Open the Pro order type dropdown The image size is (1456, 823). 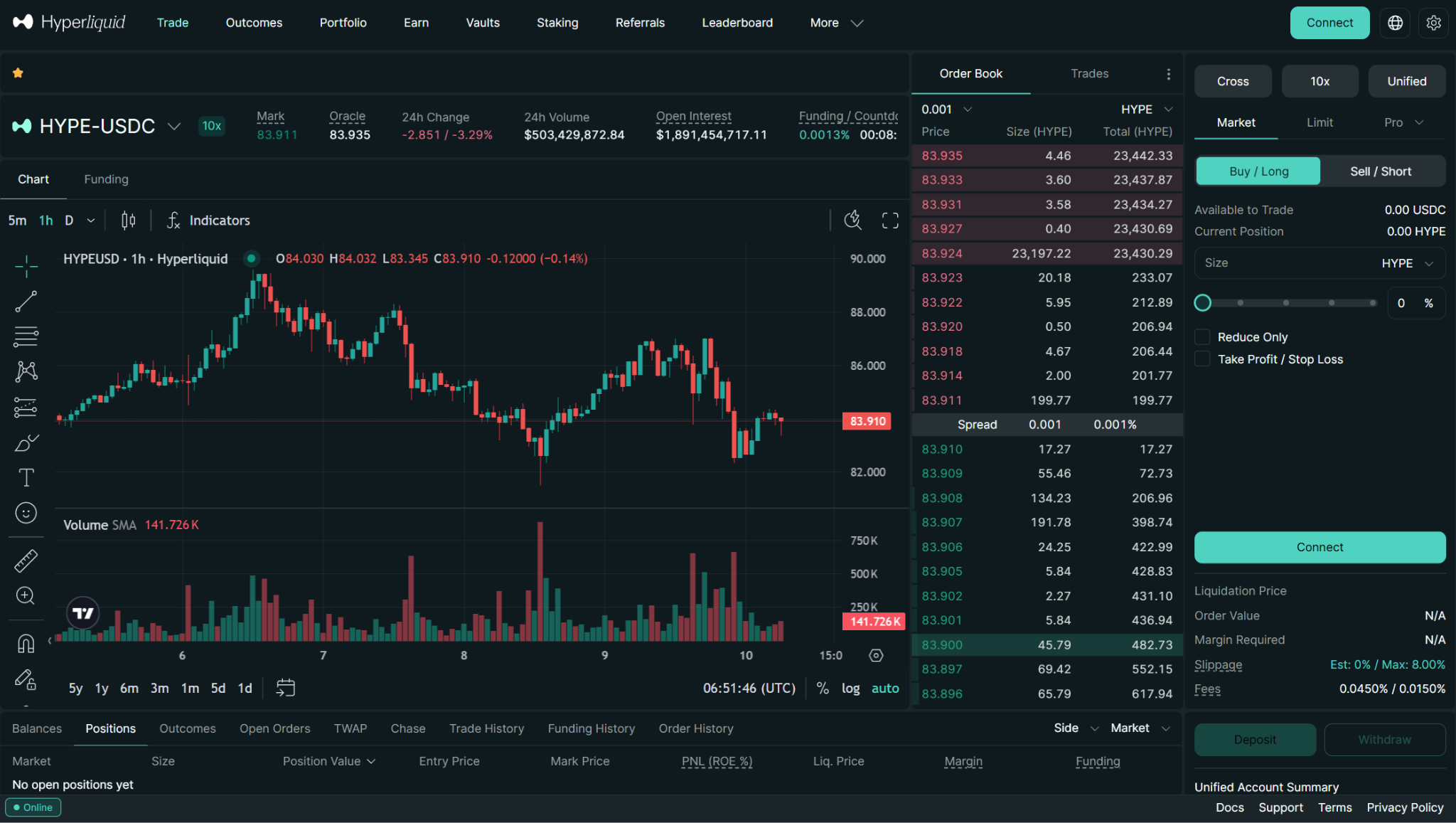click(1403, 122)
